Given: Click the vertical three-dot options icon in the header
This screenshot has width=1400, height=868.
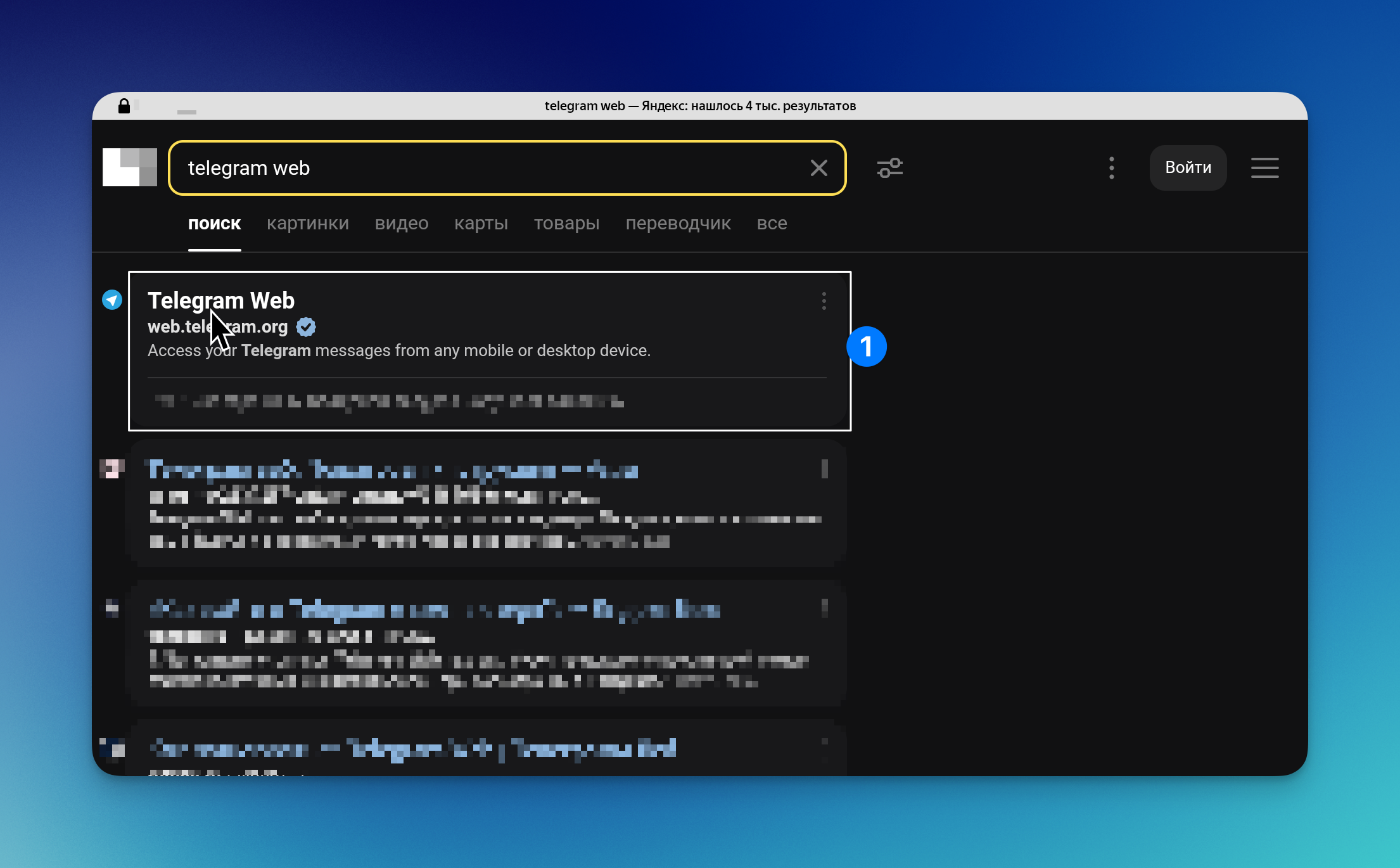Looking at the screenshot, I should coord(1111,168).
